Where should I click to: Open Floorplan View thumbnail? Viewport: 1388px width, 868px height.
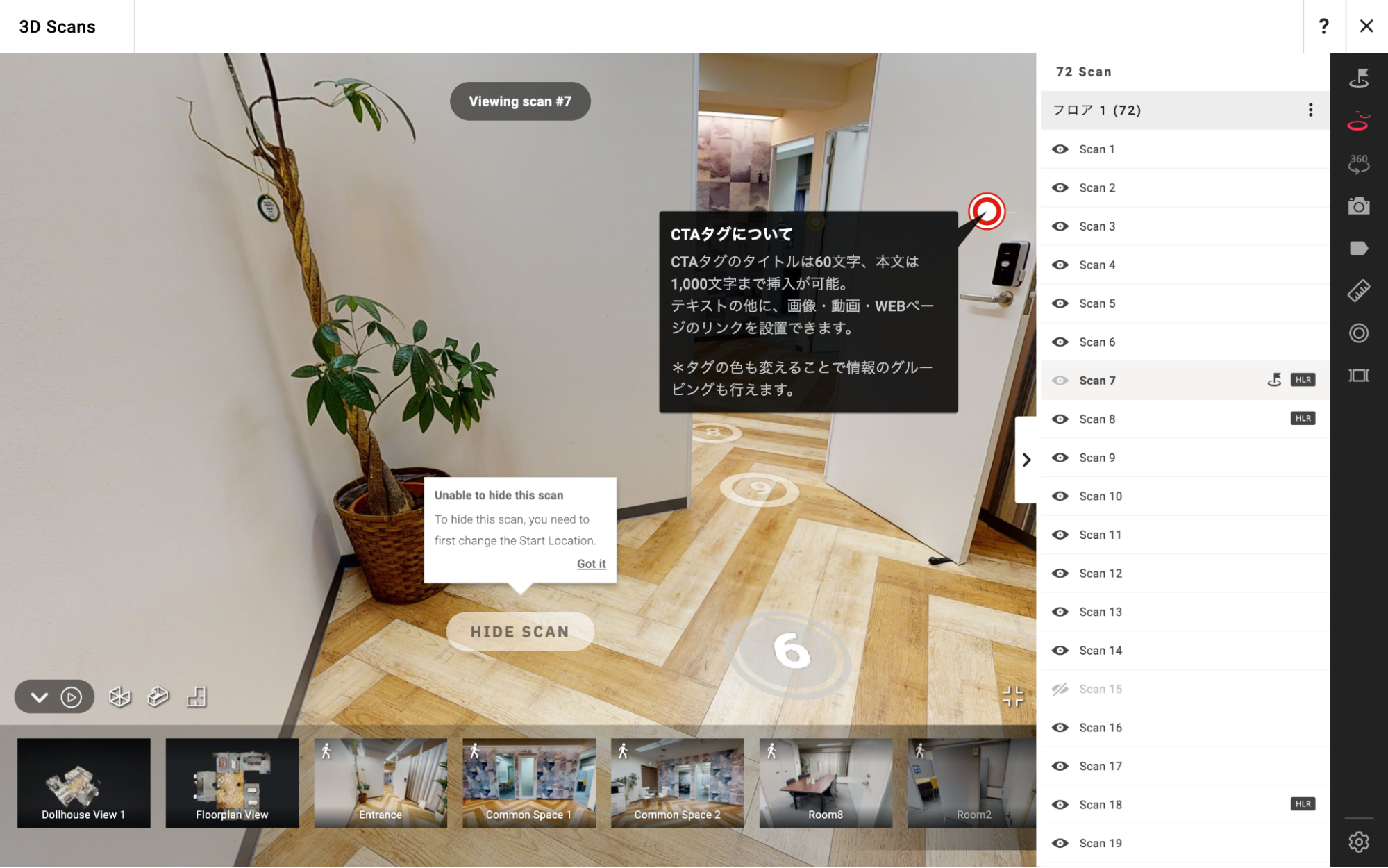click(x=232, y=783)
